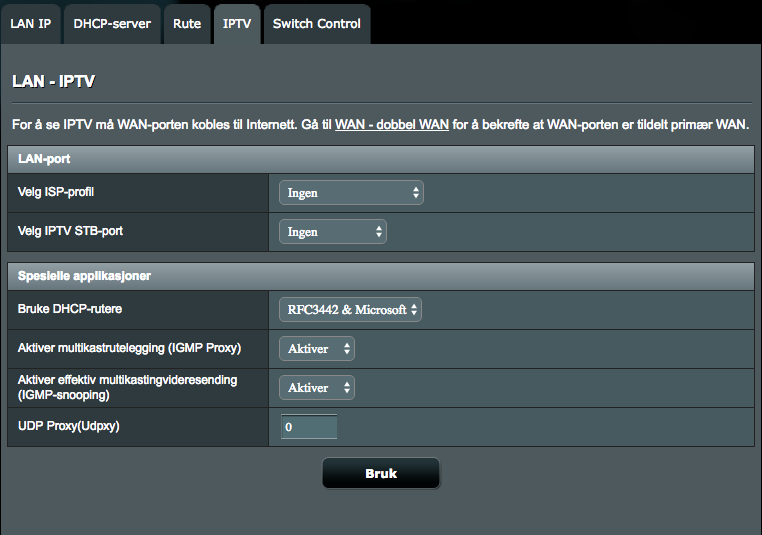
Task: Go to the Rute tab
Action: pos(187,24)
